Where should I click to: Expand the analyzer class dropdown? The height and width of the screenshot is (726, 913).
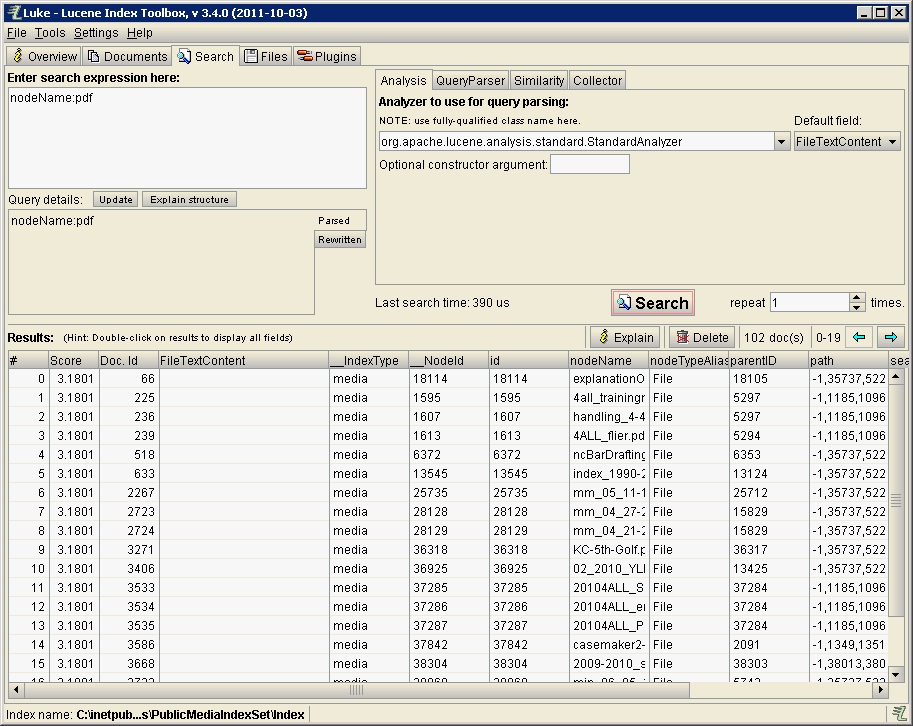[x=781, y=141]
